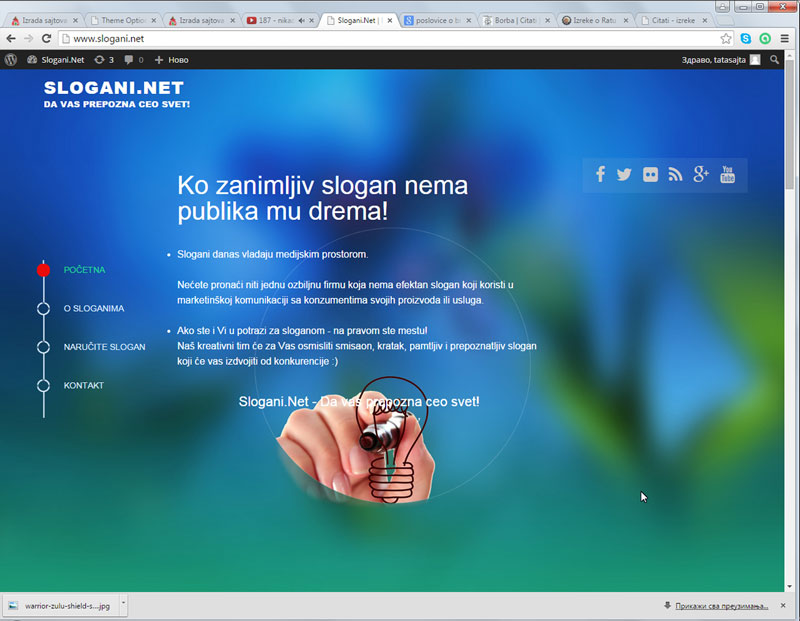Open the Facebook social icon
The height and width of the screenshot is (621, 800).
coord(600,174)
